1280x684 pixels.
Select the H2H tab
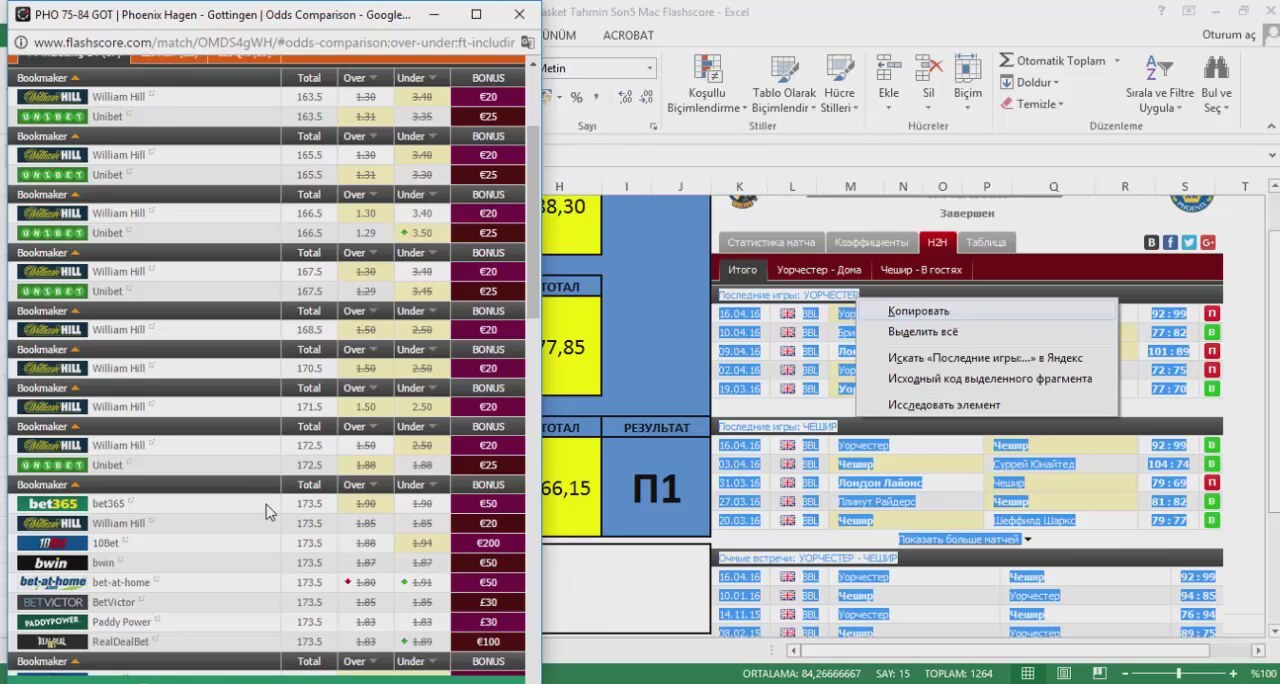pos(937,242)
